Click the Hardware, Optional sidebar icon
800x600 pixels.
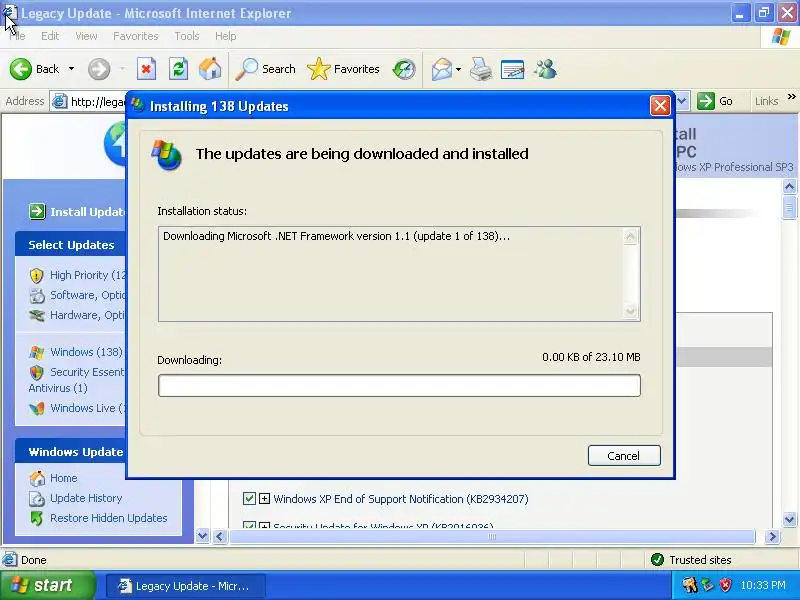click(x=37, y=315)
